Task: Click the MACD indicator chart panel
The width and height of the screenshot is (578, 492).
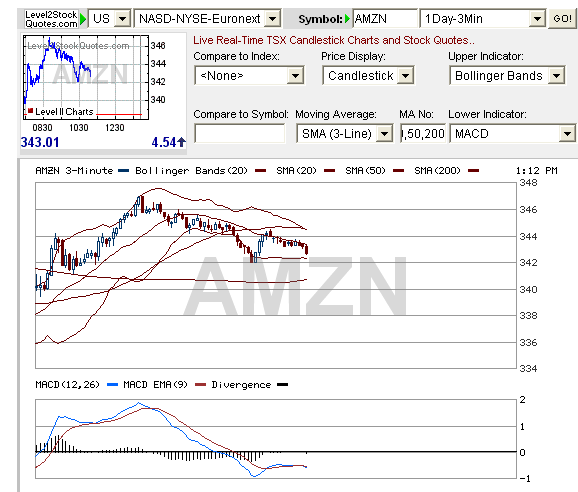Action: tap(276, 439)
